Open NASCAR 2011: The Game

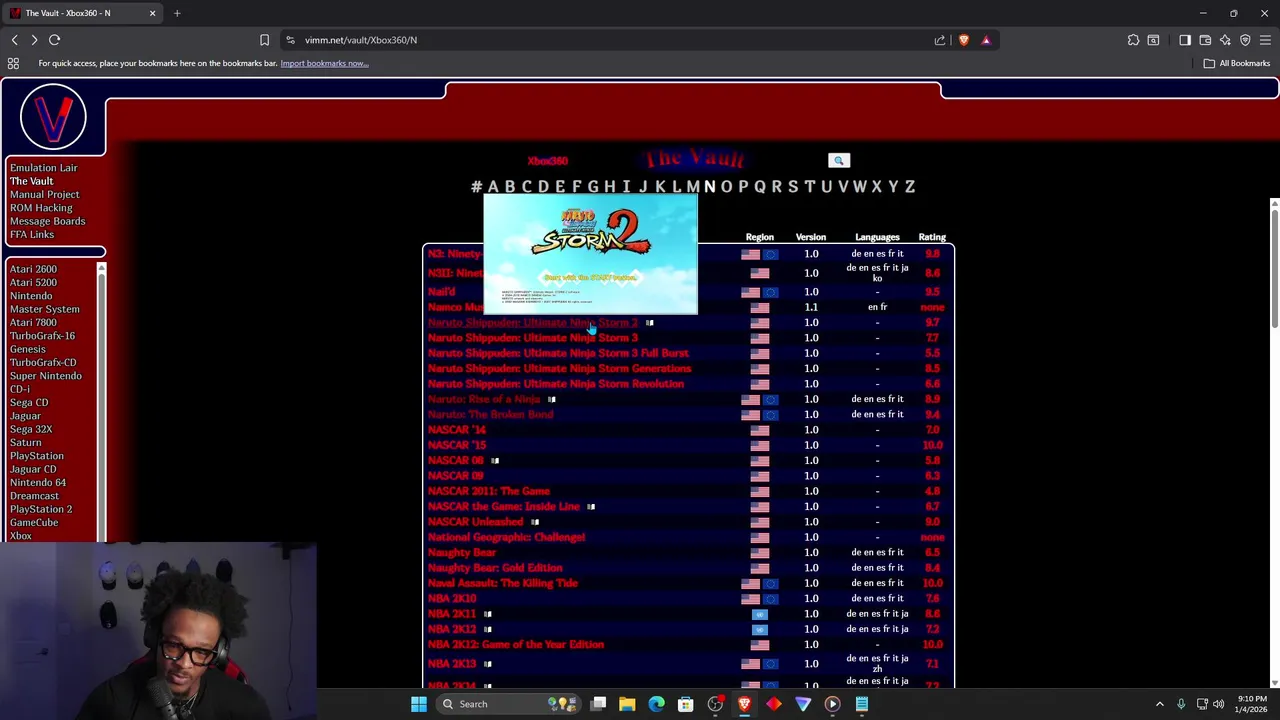click(489, 491)
